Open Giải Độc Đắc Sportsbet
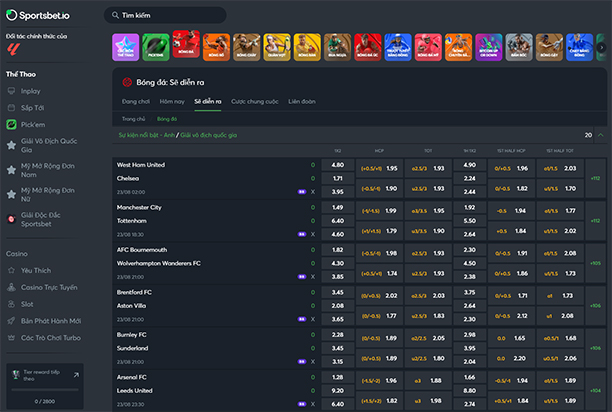 click(x=41, y=219)
